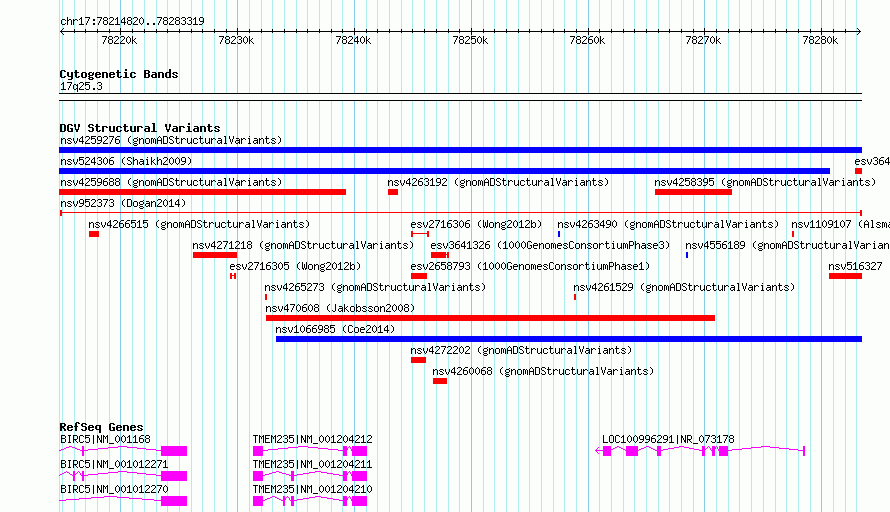Click the nsv952373 (Dogan2014) label
Screen dimensions: 890x512
click(123, 203)
